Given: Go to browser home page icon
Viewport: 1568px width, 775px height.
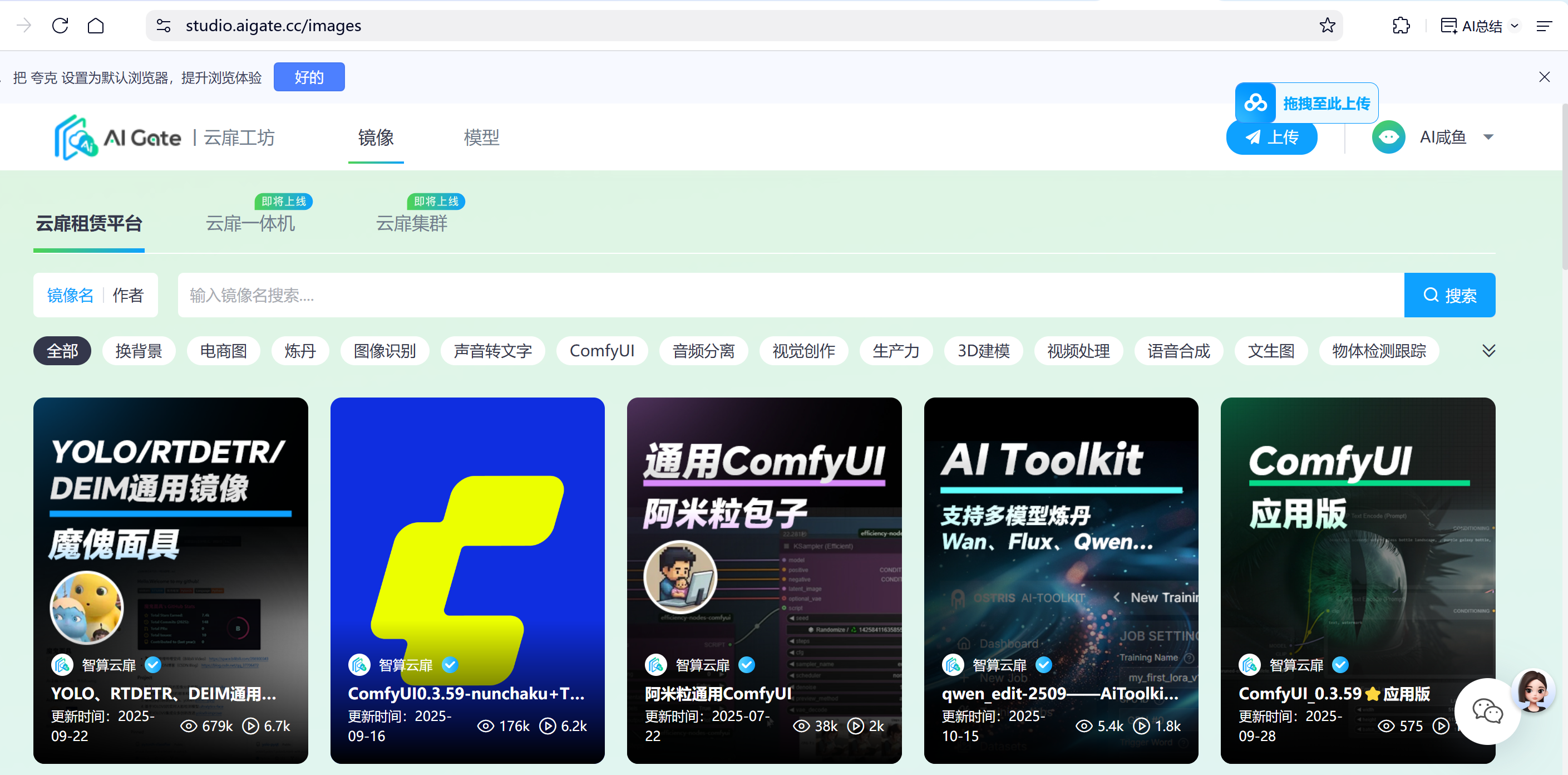Looking at the screenshot, I should tap(96, 26).
